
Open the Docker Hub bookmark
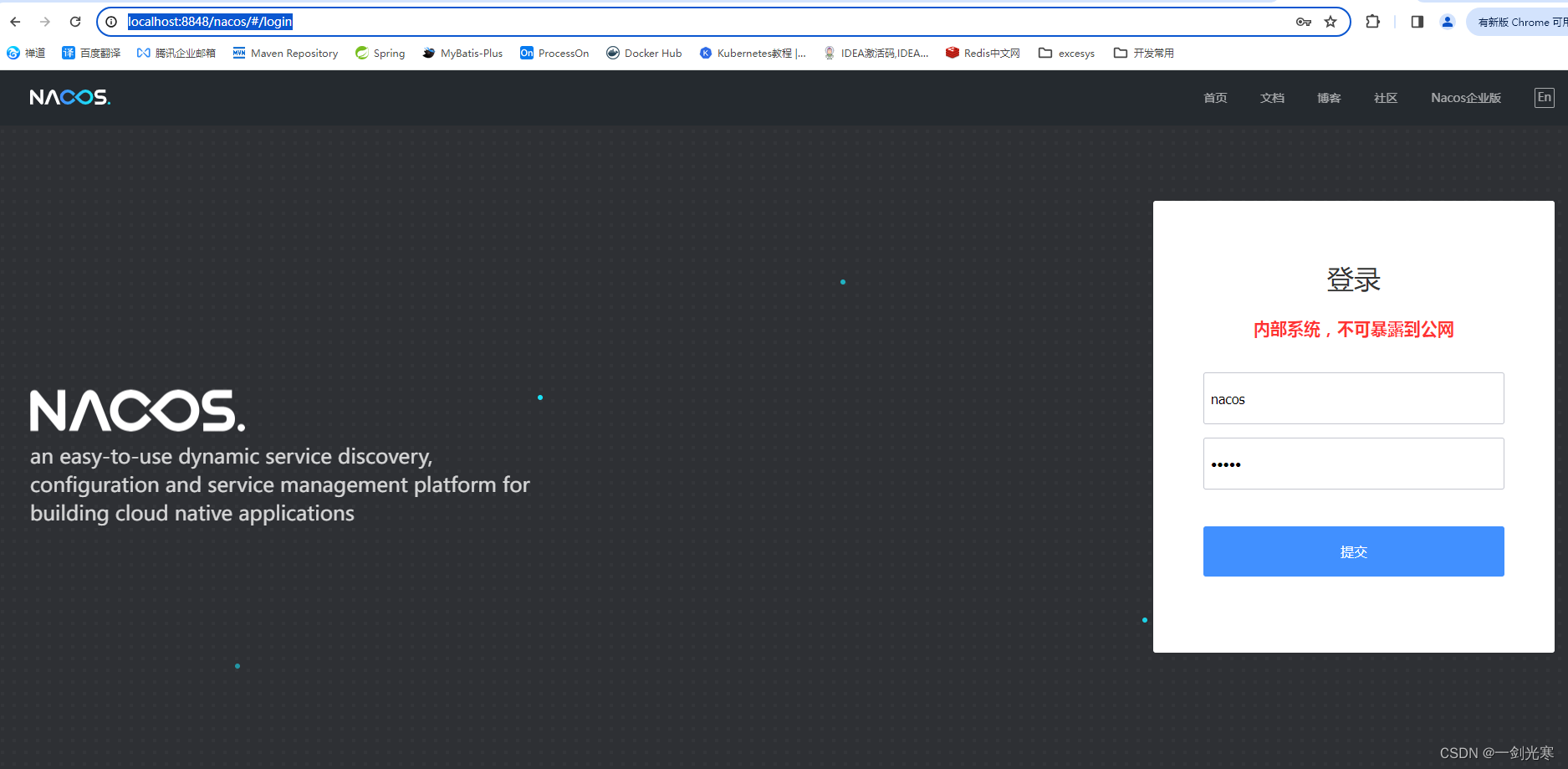coord(644,53)
